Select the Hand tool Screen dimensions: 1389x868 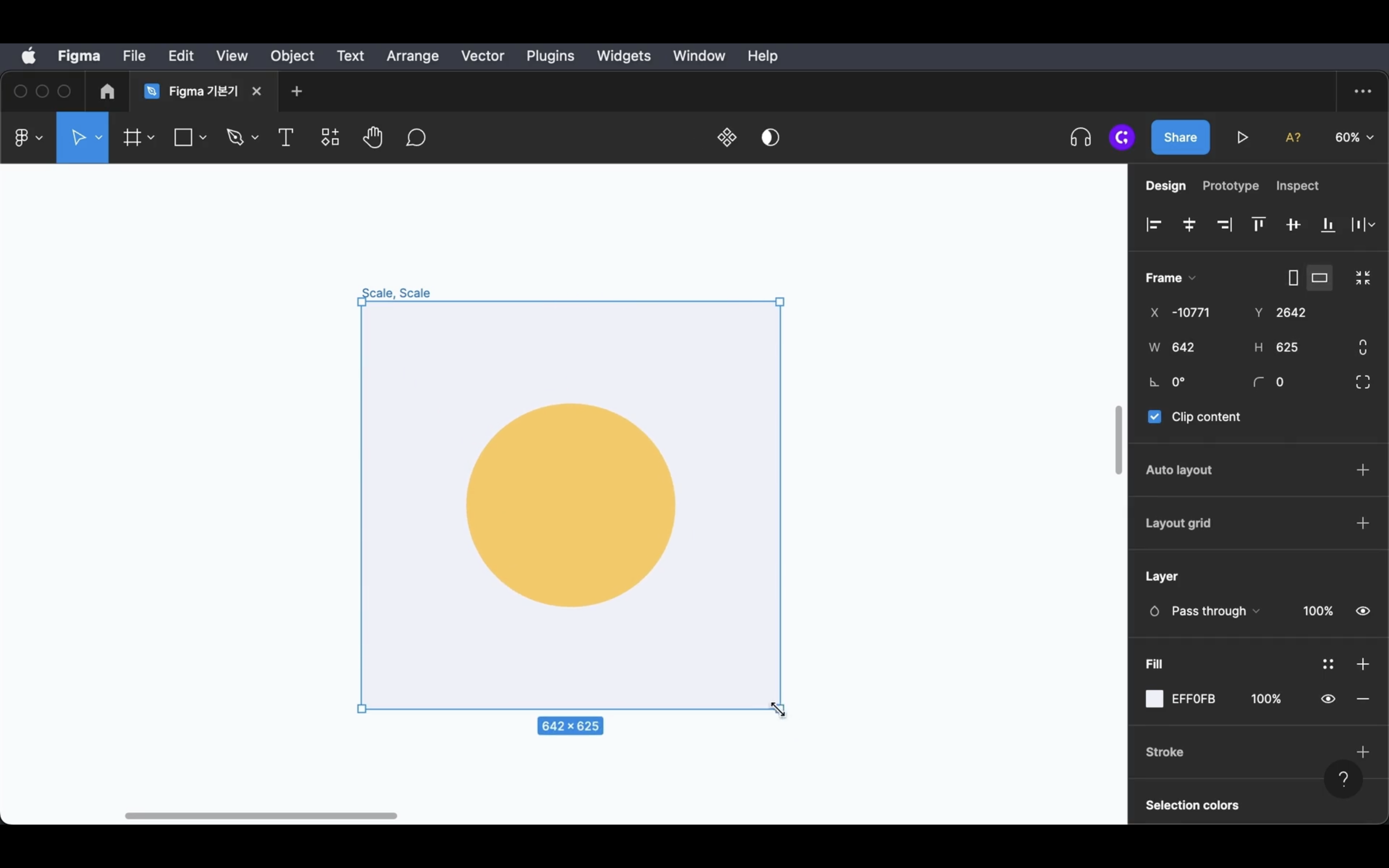[x=372, y=138]
